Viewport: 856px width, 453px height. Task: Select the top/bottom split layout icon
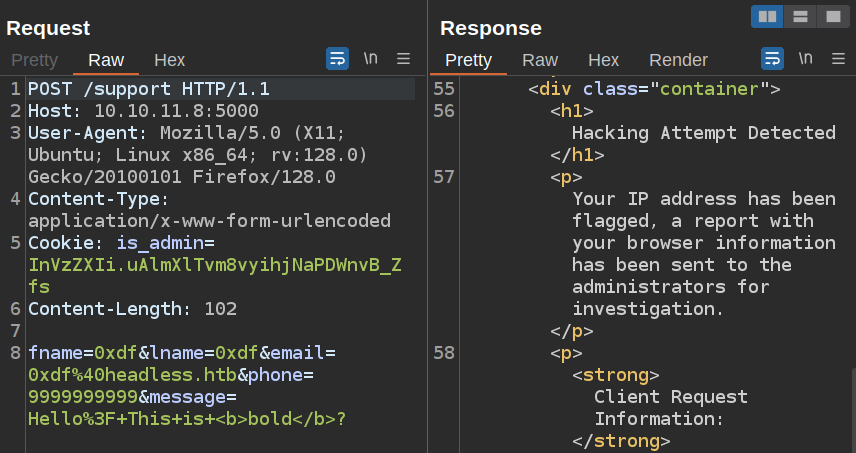(799, 16)
